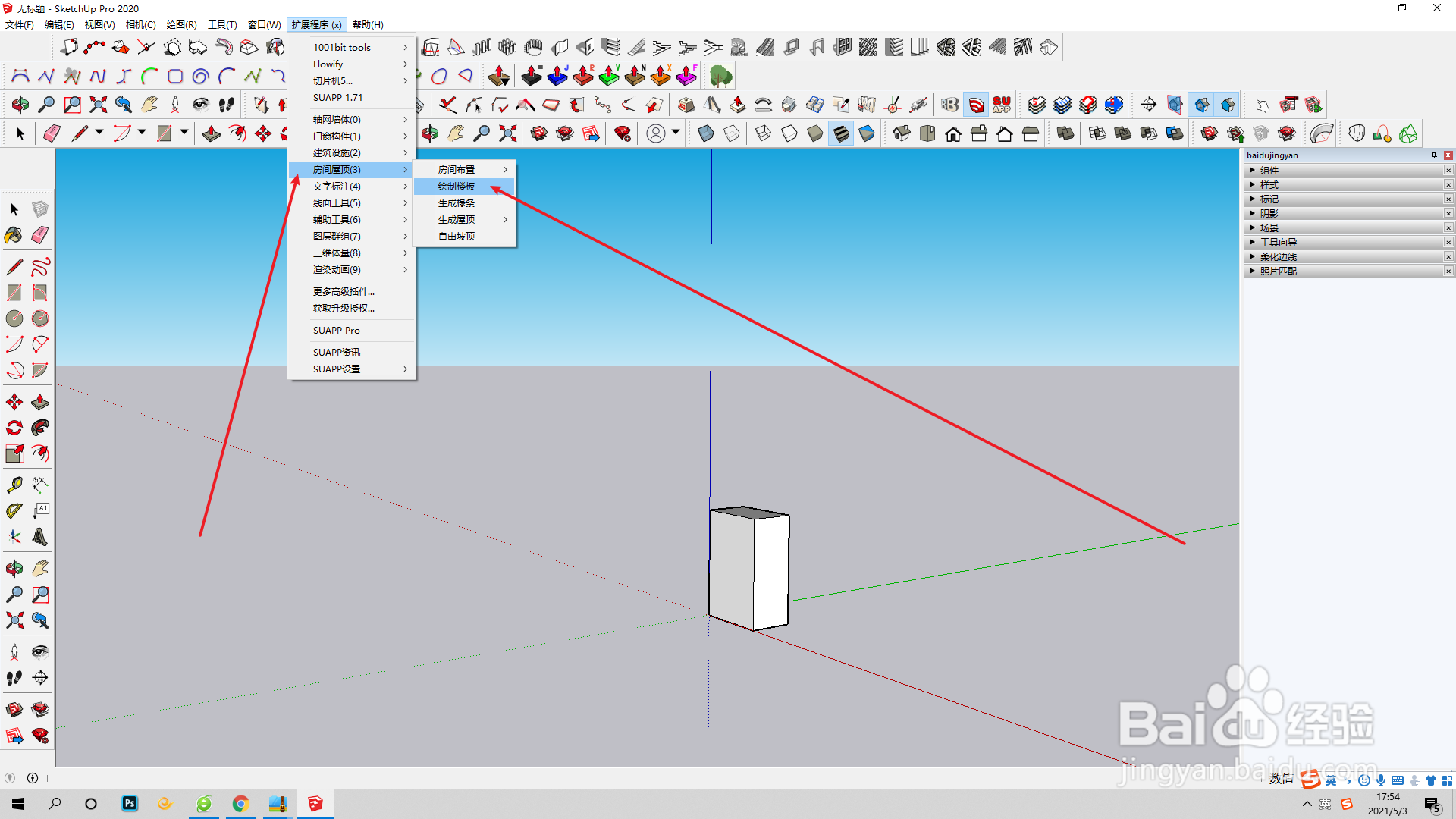
Task: Select the 3D Text tool
Action: point(40,537)
